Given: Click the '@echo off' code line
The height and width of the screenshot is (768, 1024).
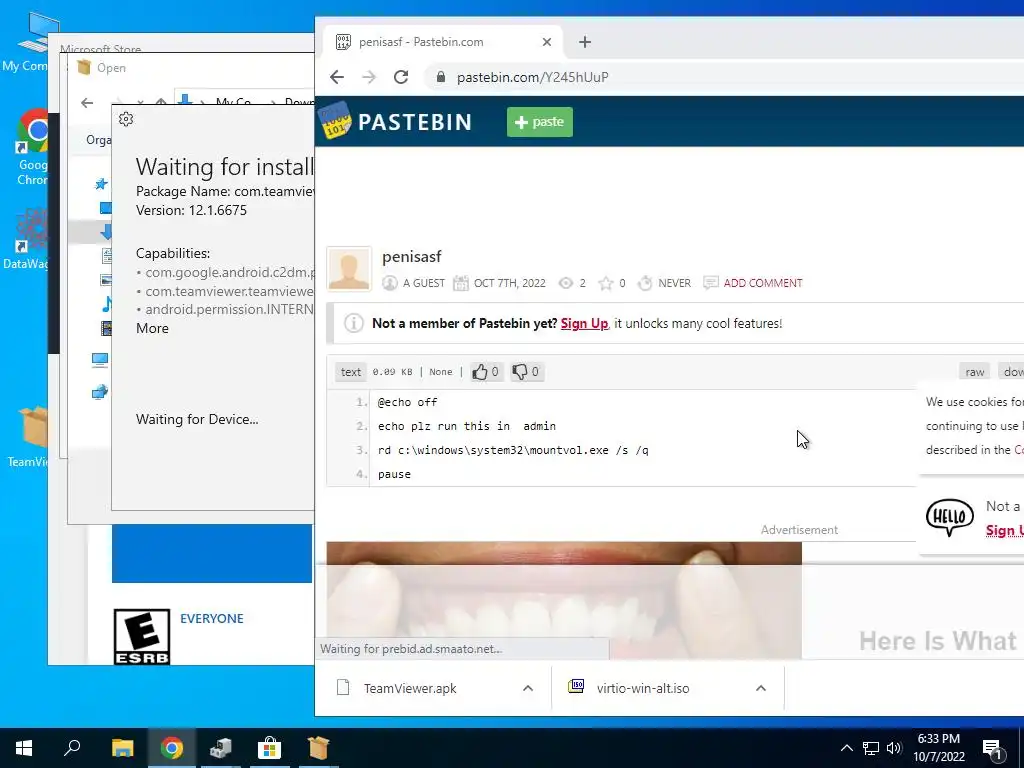Looking at the screenshot, I should click(x=408, y=402).
